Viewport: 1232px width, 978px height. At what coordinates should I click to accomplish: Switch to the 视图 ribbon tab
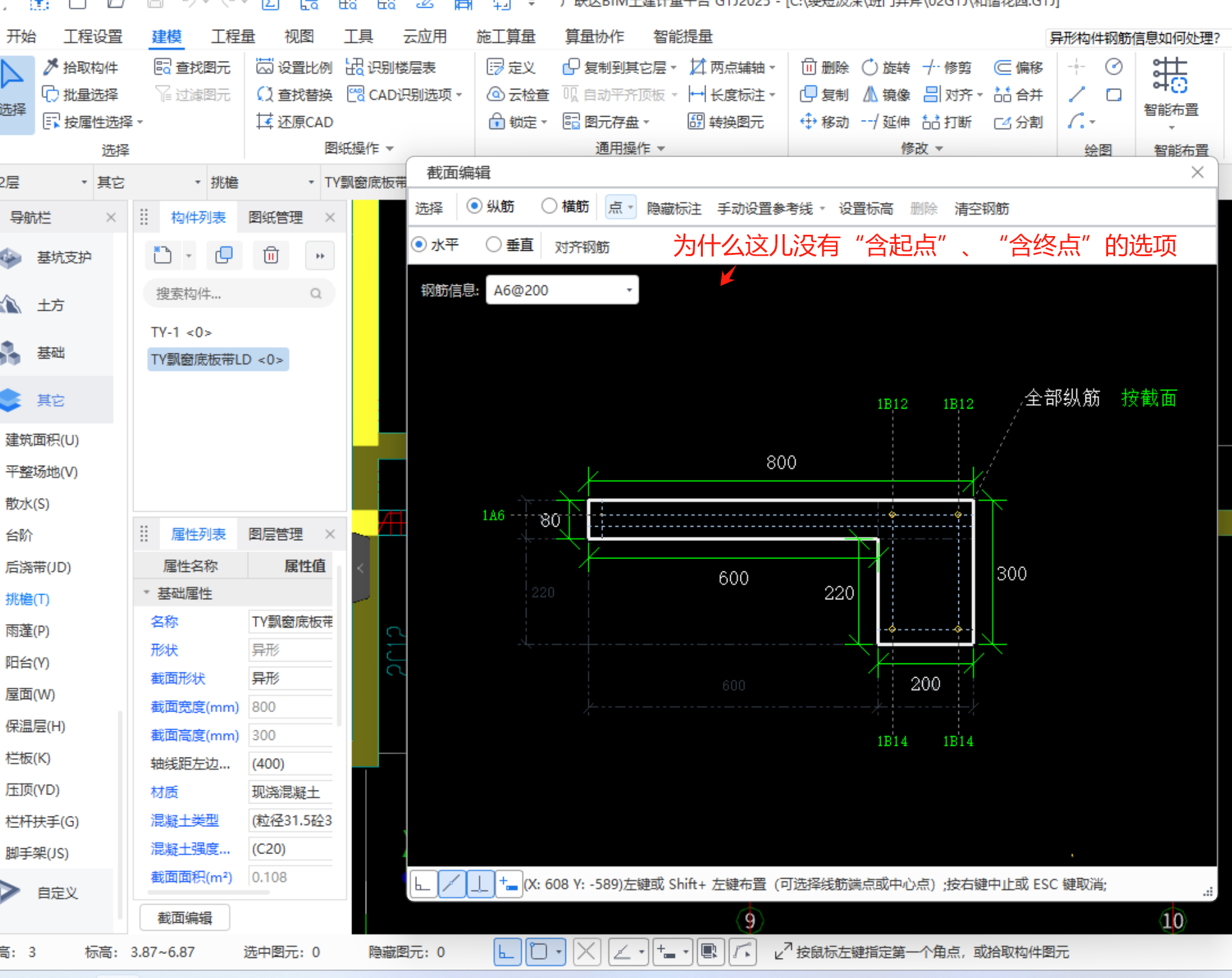click(x=299, y=36)
